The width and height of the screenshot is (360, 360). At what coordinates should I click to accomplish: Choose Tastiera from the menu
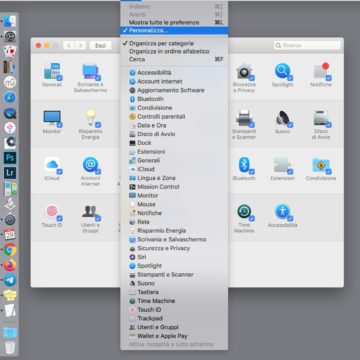tap(174, 292)
